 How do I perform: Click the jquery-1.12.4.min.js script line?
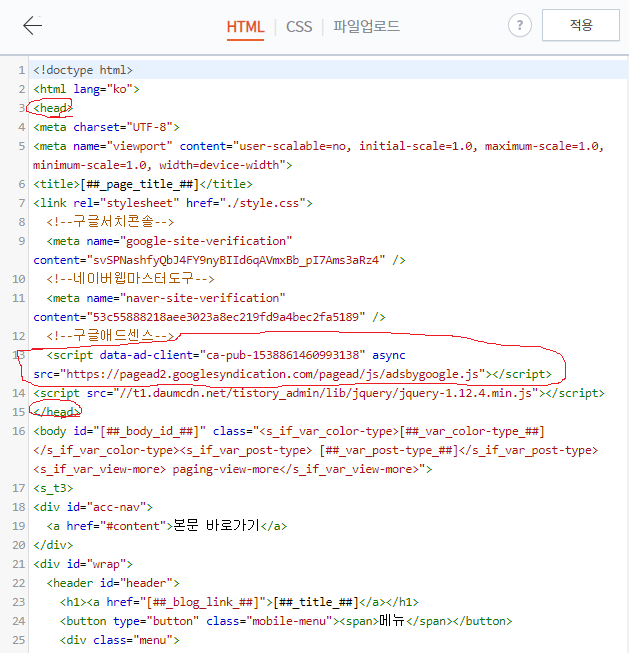[319, 393]
